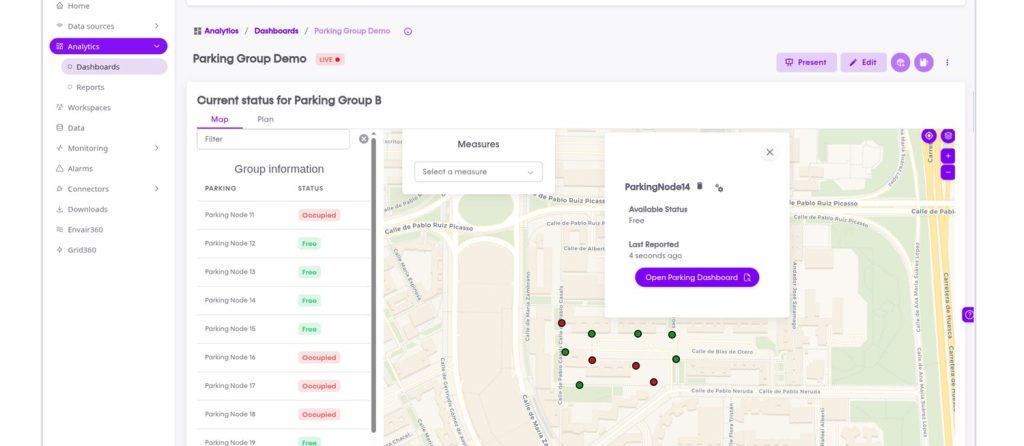Close the ParkingNode14 popup
The width and height of the screenshot is (1024, 446).
pyautogui.click(x=769, y=152)
